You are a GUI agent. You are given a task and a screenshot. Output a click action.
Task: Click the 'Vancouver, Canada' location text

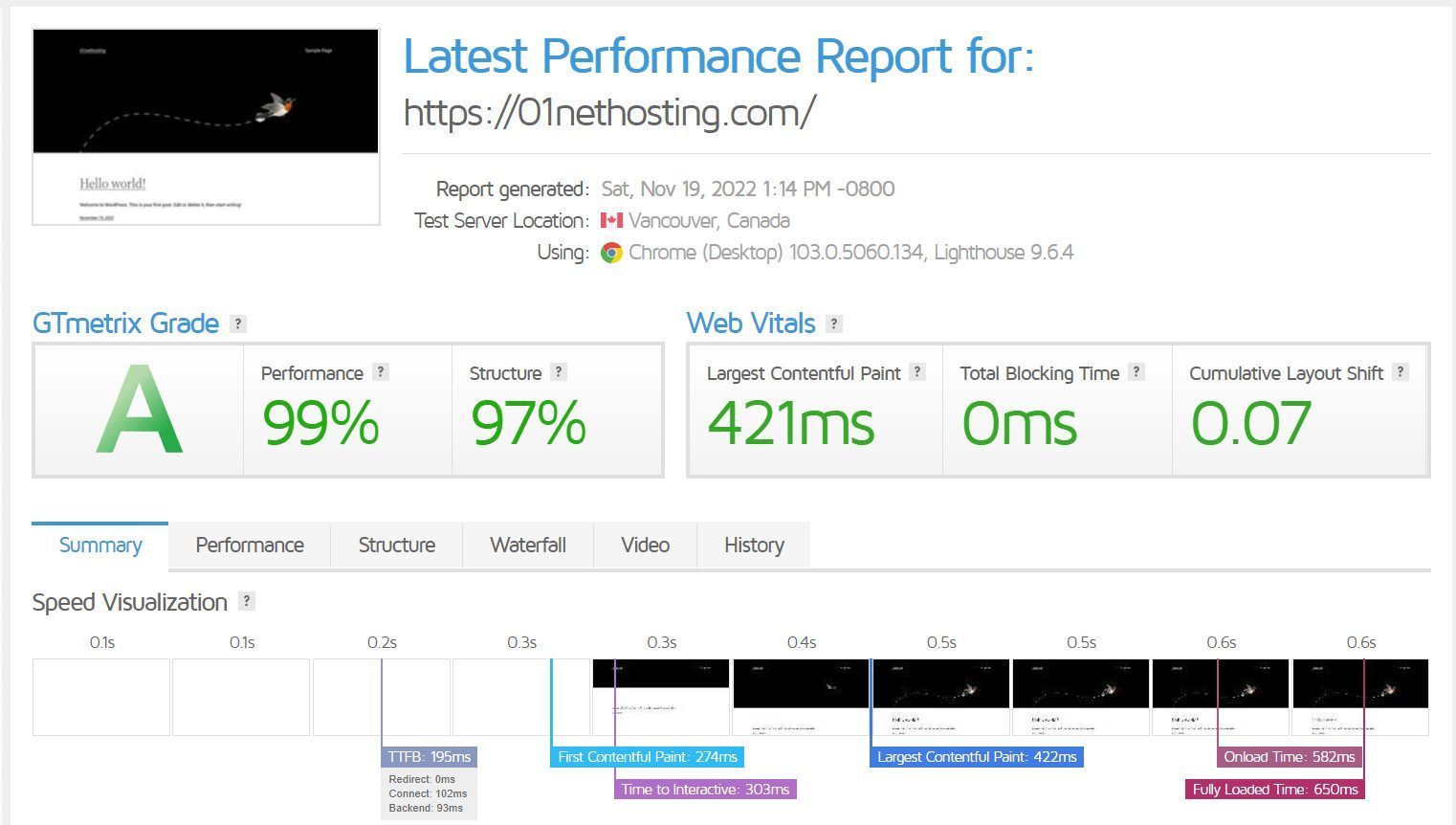click(x=709, y=221)
